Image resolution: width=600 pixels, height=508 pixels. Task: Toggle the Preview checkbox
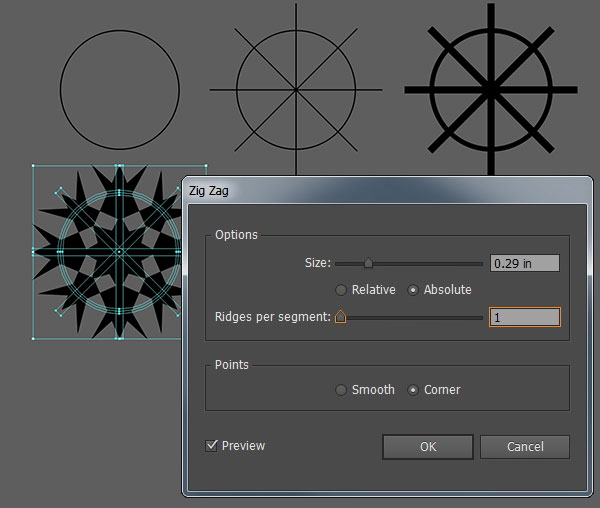tap(211, 446)
